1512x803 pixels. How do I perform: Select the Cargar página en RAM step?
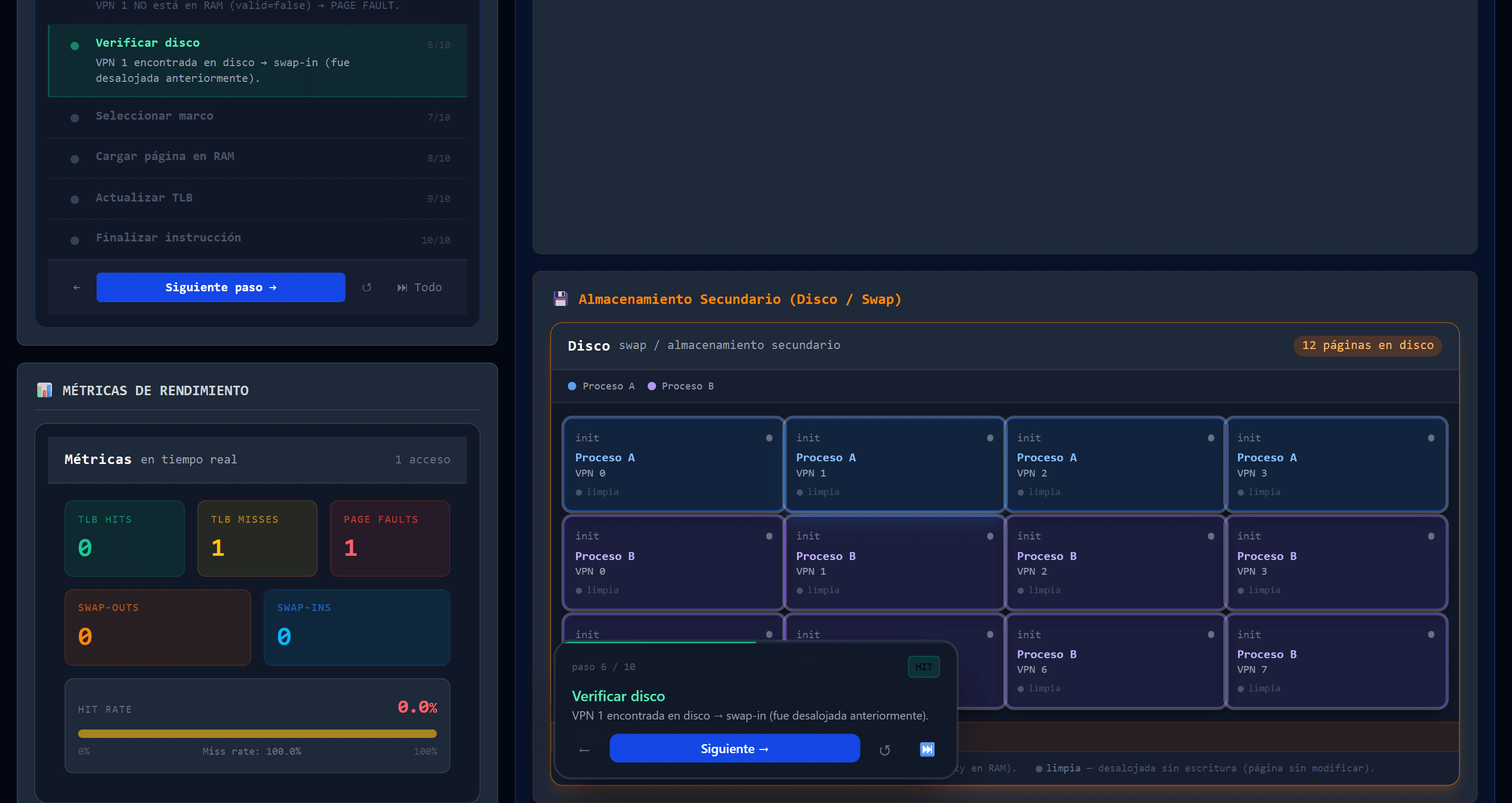pyautogui.click(x=257, y=158)
